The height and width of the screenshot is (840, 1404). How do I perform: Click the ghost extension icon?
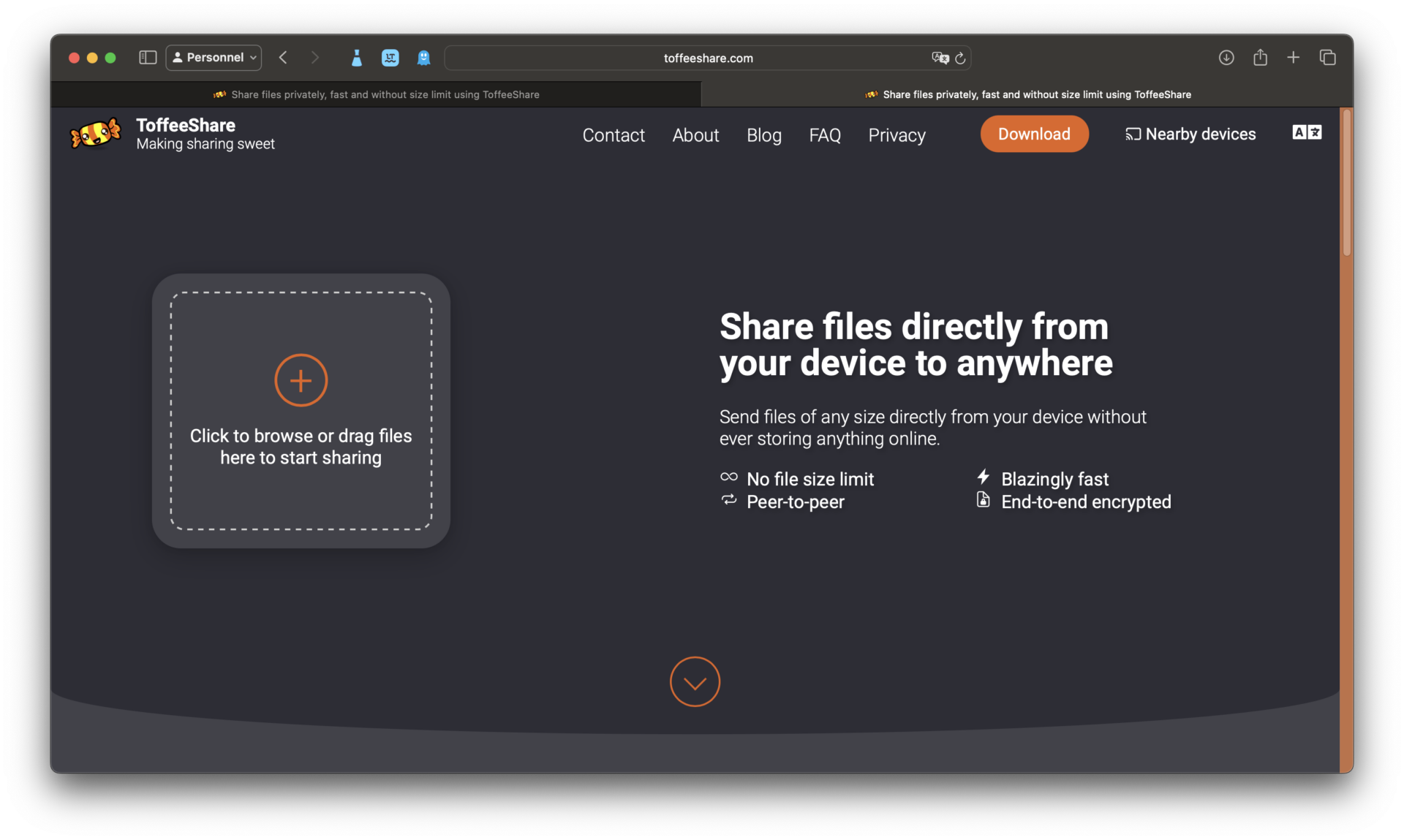pos(423,58)
